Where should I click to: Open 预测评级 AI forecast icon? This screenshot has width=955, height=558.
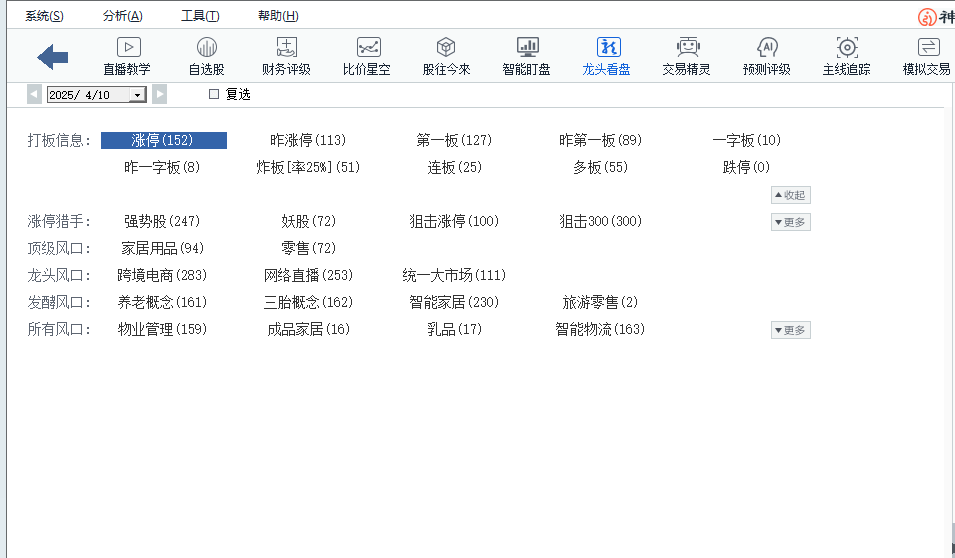point(767,48)
